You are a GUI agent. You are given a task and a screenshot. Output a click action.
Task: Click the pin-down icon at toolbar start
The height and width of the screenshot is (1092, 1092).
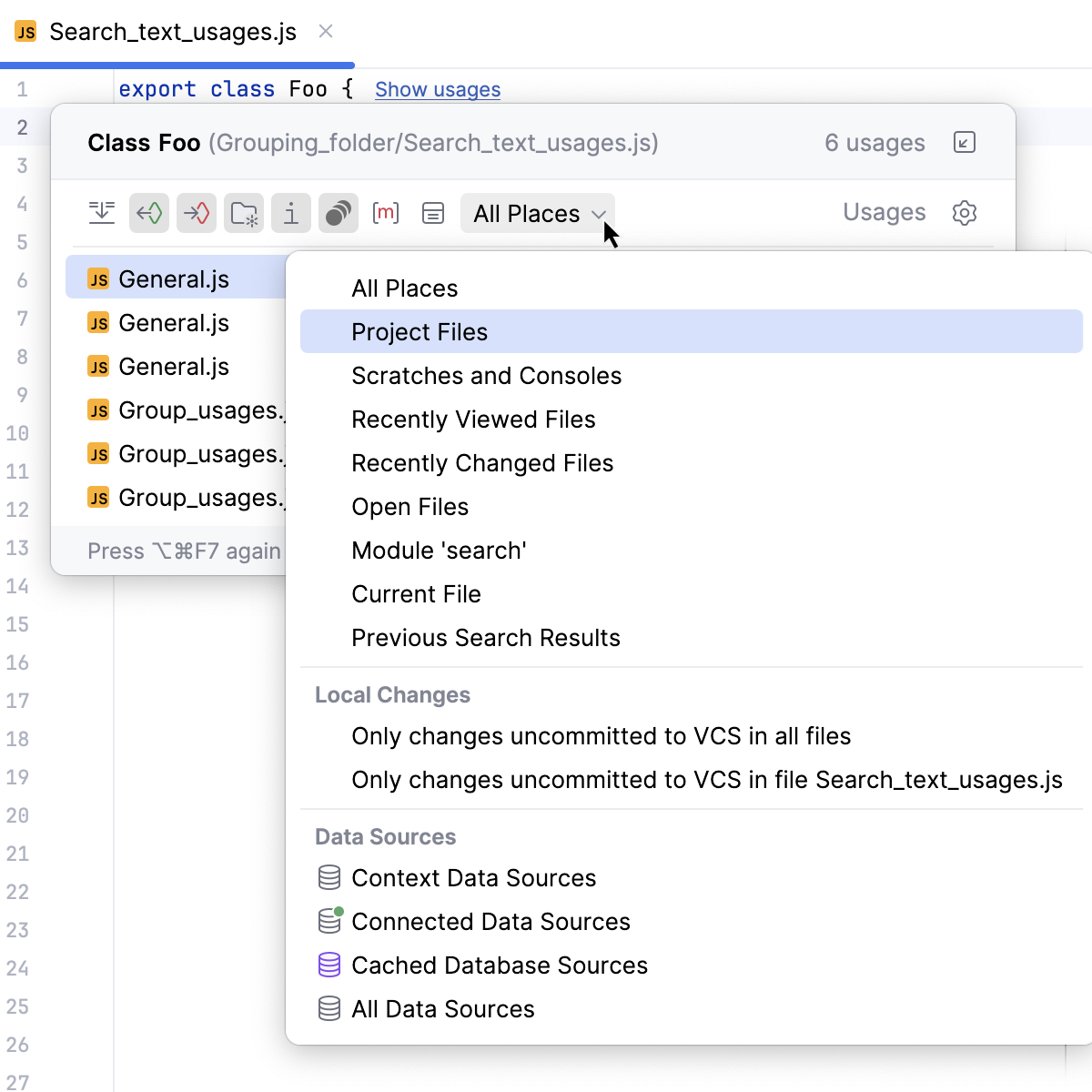(x=102, y=212)
